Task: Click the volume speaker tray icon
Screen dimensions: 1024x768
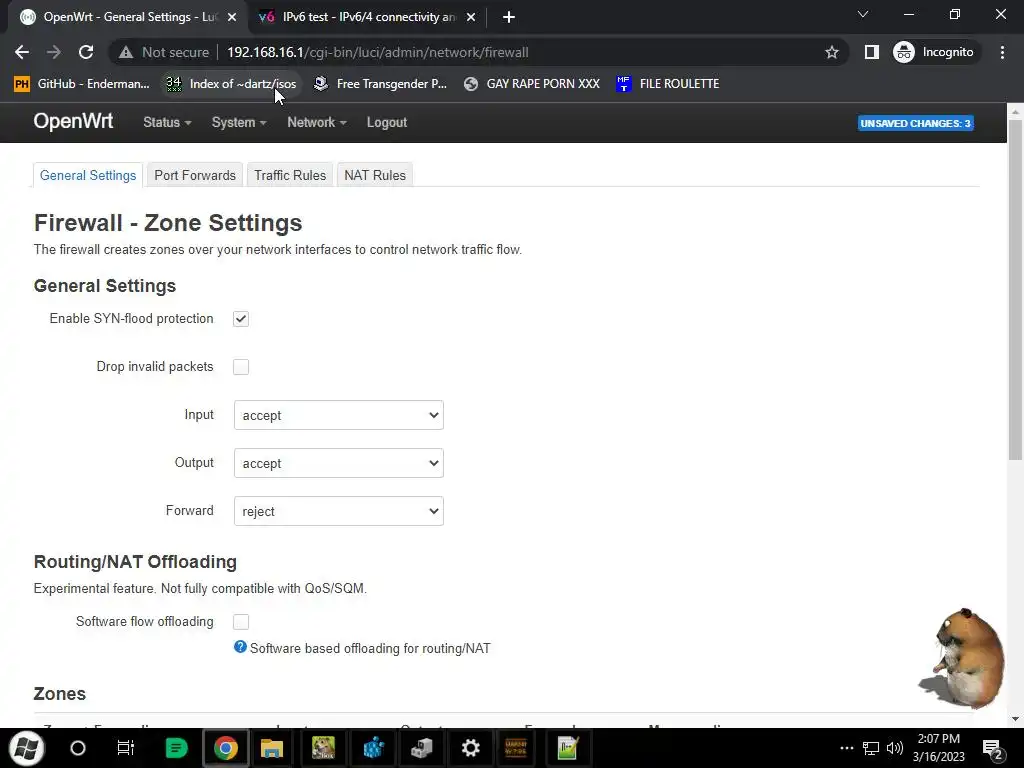Action: 895,748
